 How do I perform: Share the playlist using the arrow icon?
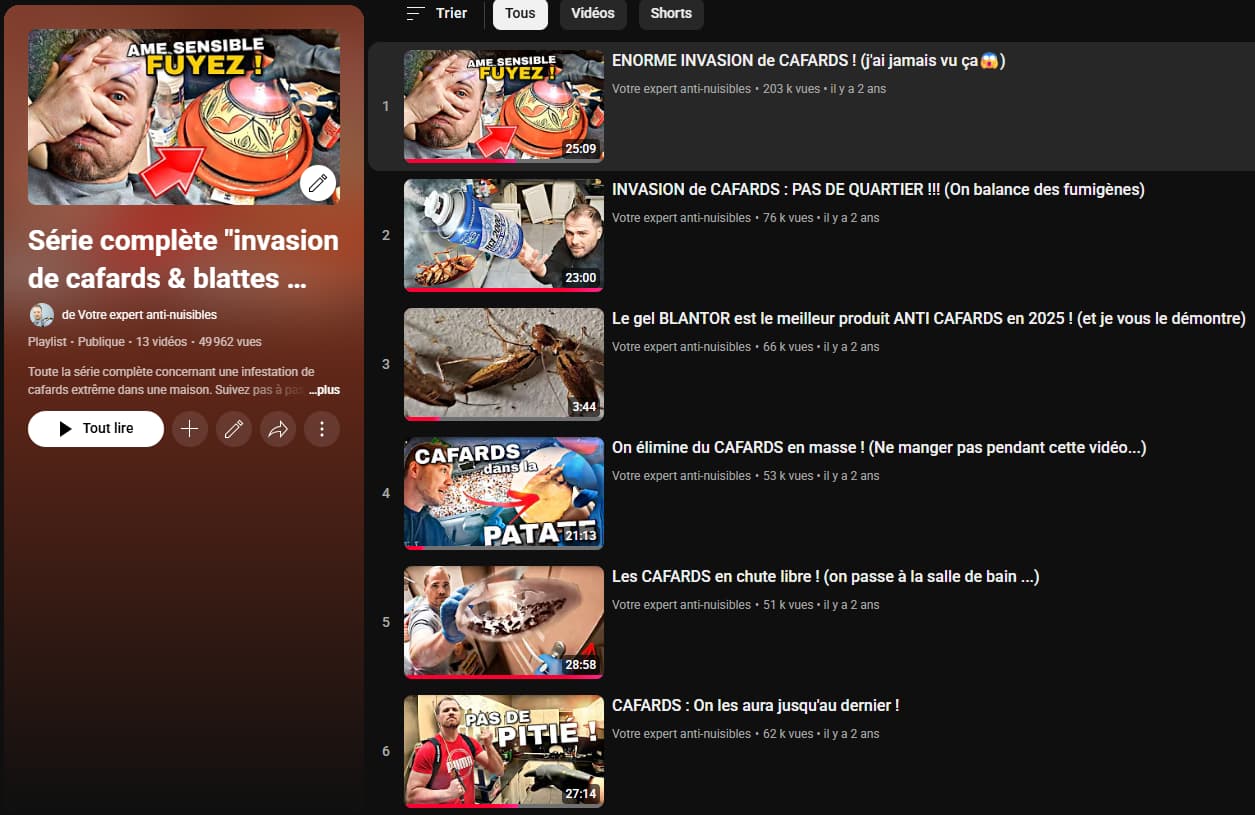[x=277, y=428]
